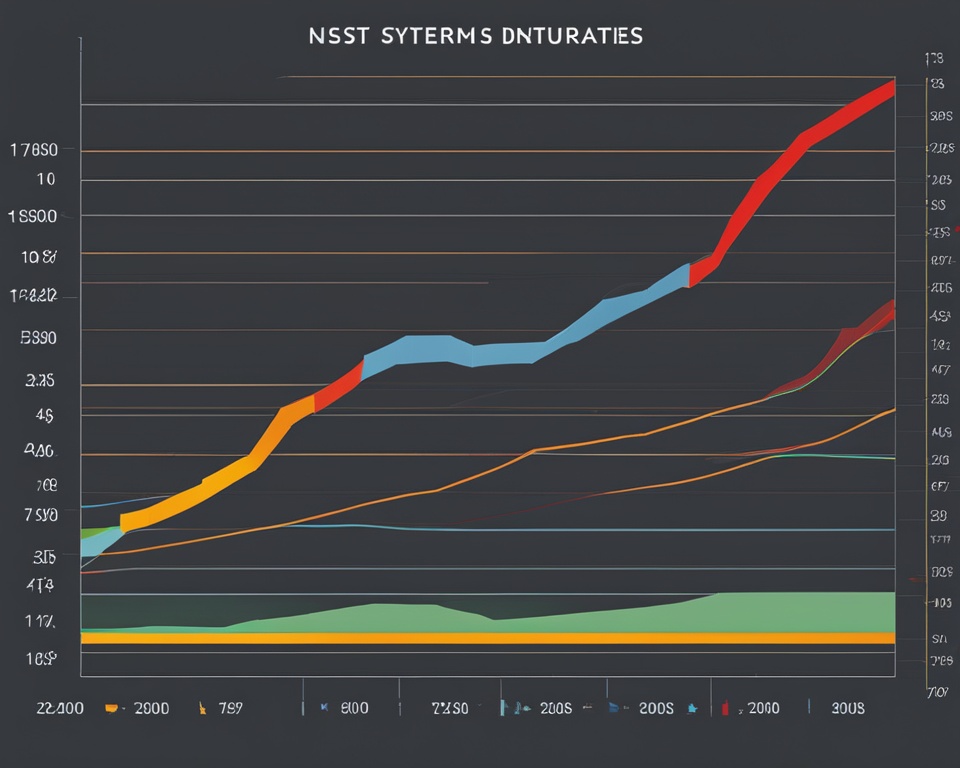Click the orange marker icon beside 797
960x768 pixels.
click(x=201, y=709)
